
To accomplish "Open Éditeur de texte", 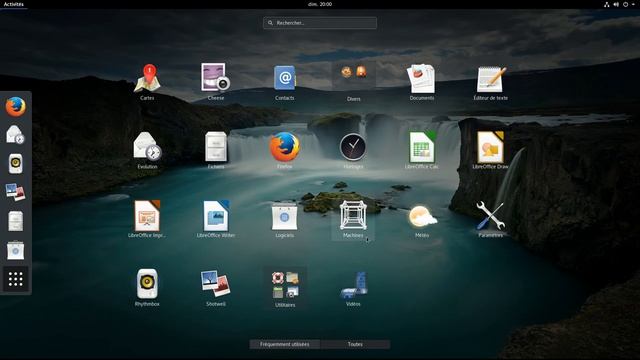I will [x=491, y=81].
